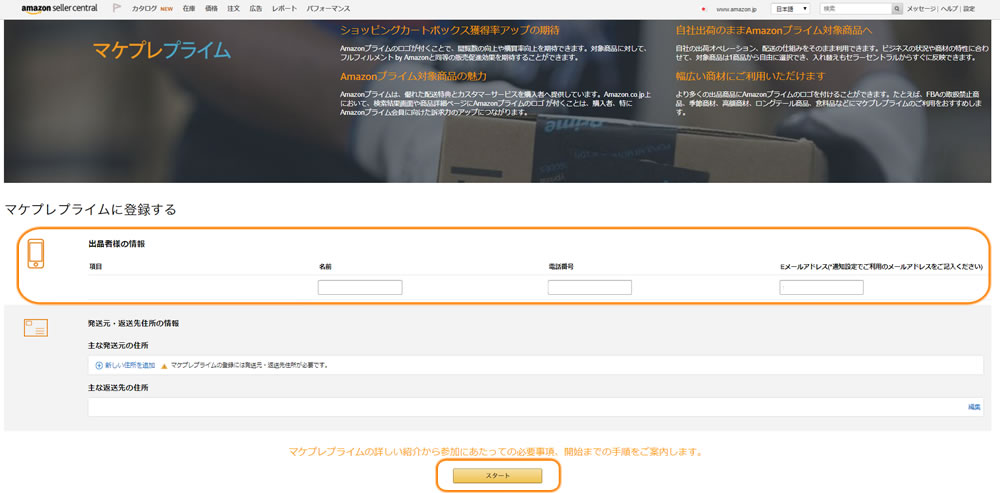The width and height of the screenshot is (1000, 493).
Task: Open the 注文 menu
Action: click(x=233, y=9)
